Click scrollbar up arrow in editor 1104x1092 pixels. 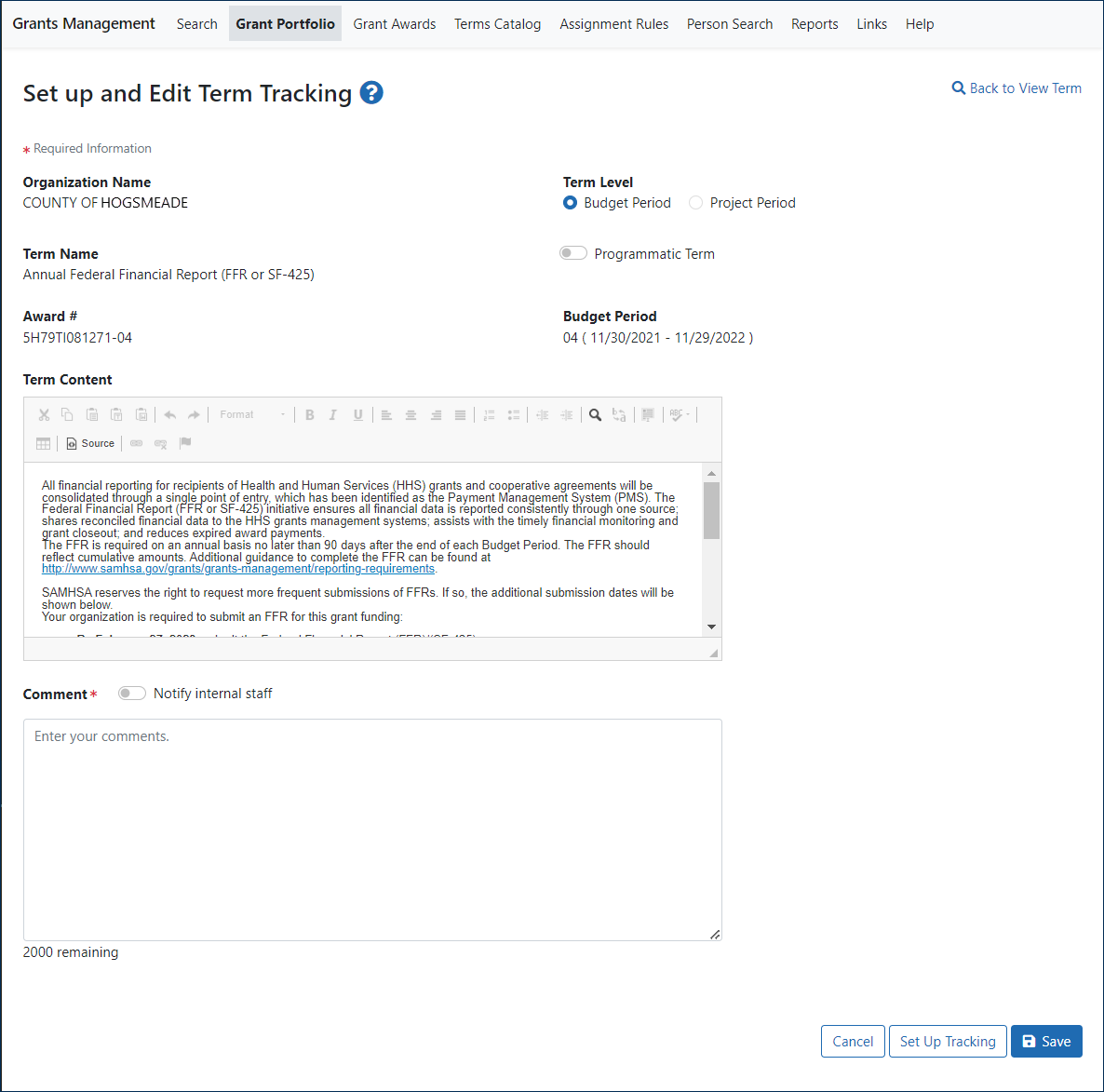point(711,473)
